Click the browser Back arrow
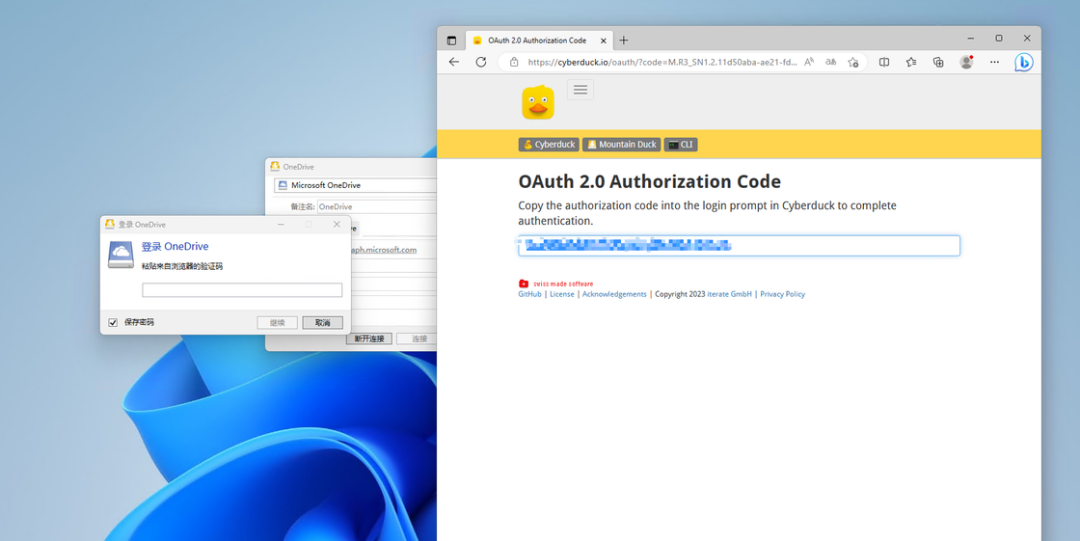Viewport: 1080px width, 541px height. click(453, 62)
